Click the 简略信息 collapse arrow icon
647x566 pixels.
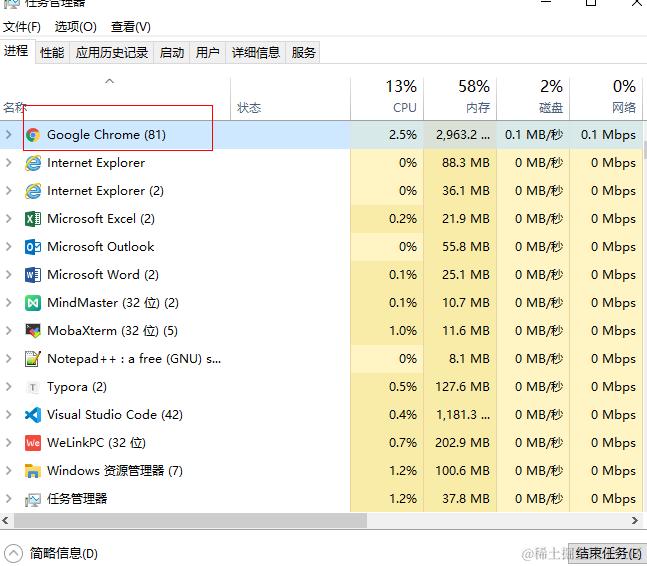[13, 553]
